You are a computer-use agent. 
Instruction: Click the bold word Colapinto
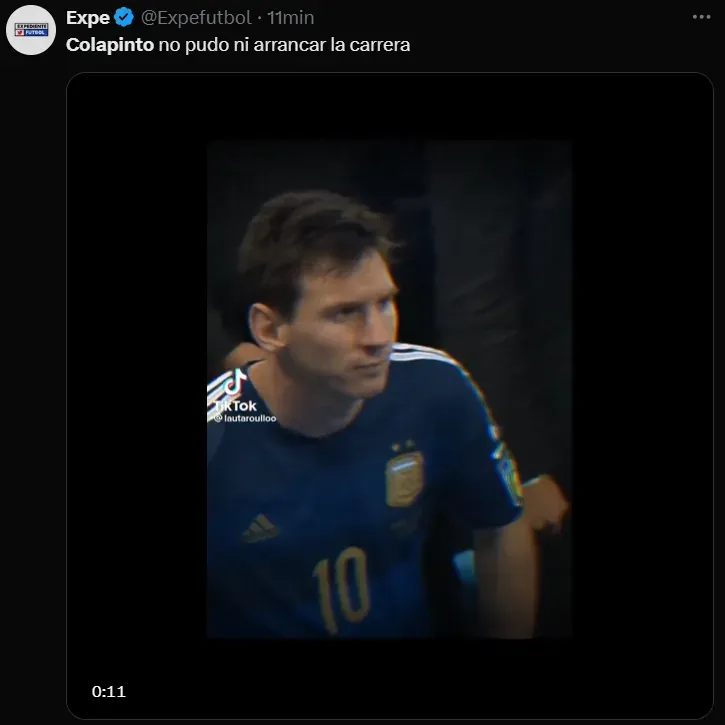point(109,45)
